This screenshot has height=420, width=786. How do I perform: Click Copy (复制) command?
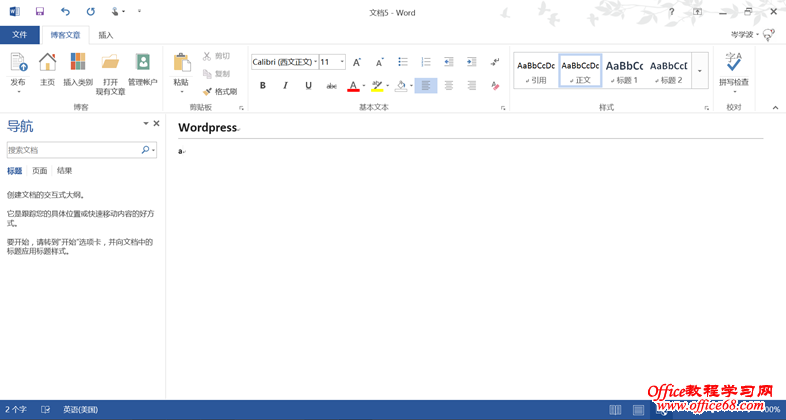(216, 74)
